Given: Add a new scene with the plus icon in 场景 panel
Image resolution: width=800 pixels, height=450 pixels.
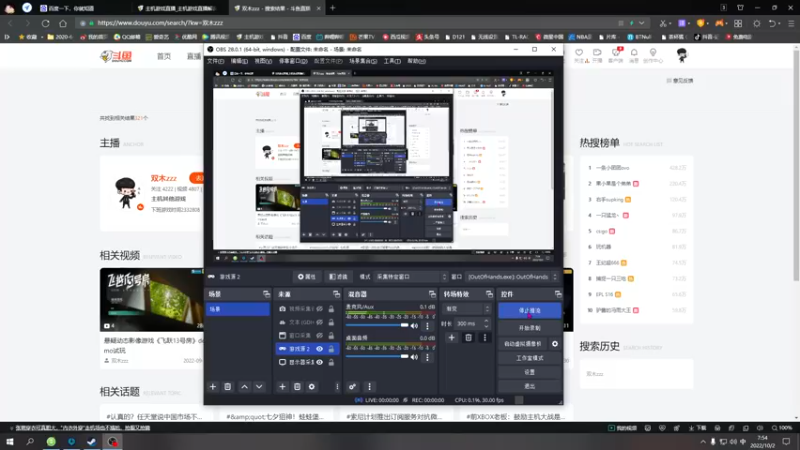Looking at the screenshot, I should click(213, 387).
